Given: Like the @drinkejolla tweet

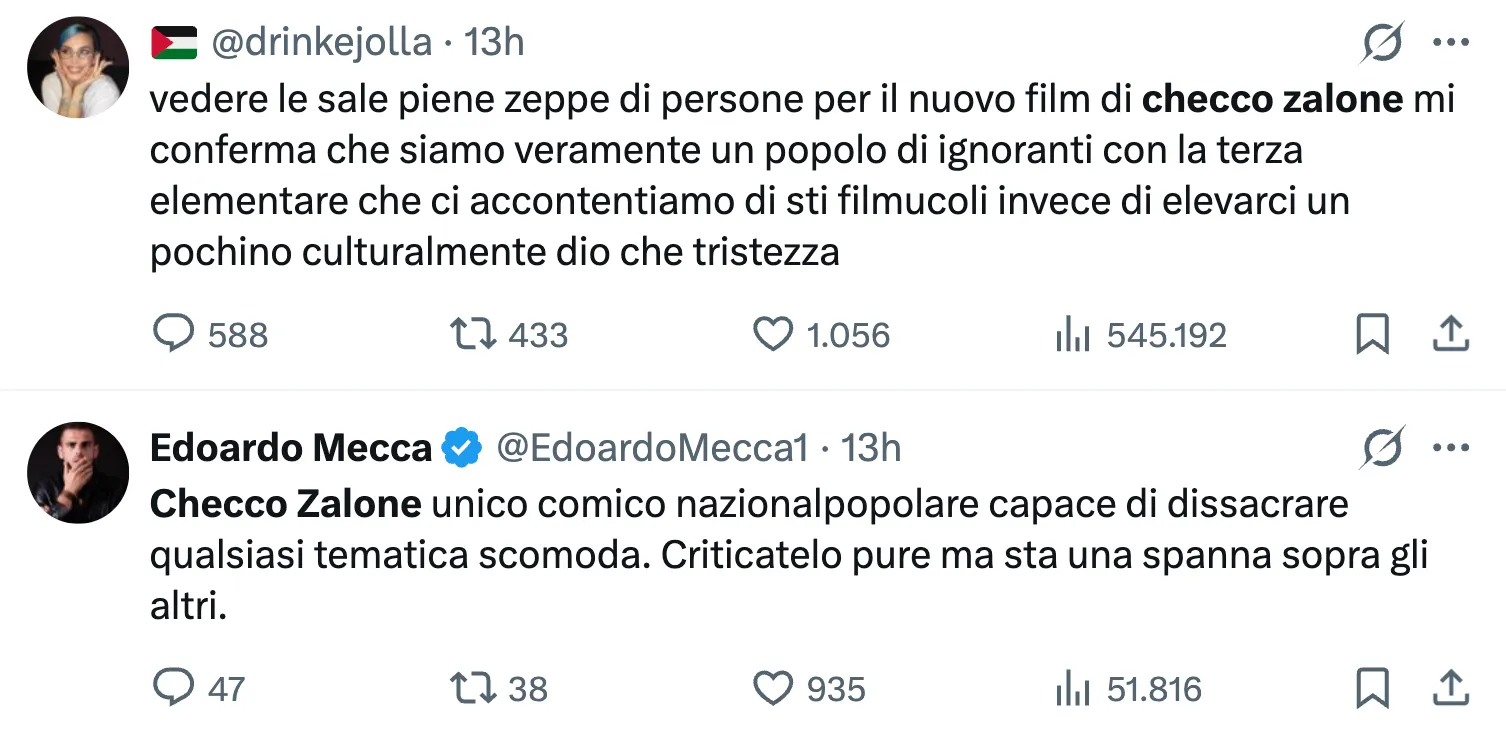Looking at the screenshot, I should click(x=771, y=334).
